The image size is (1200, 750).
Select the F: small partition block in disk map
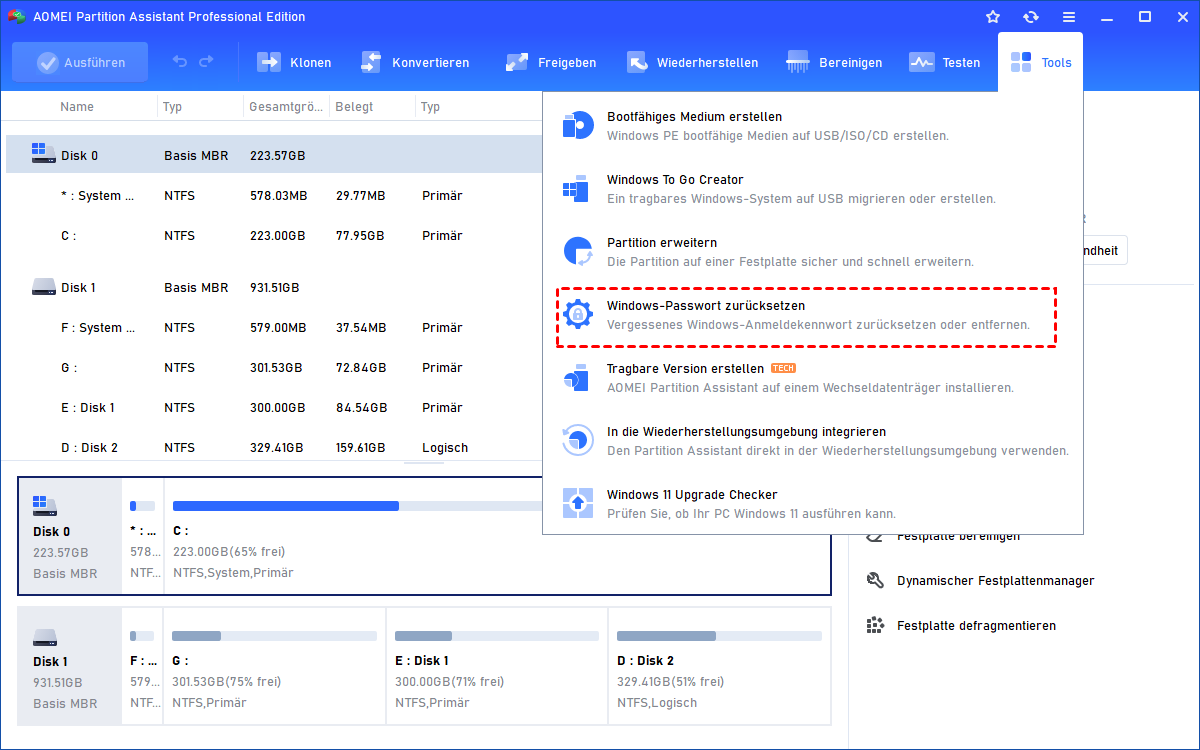pyautogui.click(x=143, y=666)
